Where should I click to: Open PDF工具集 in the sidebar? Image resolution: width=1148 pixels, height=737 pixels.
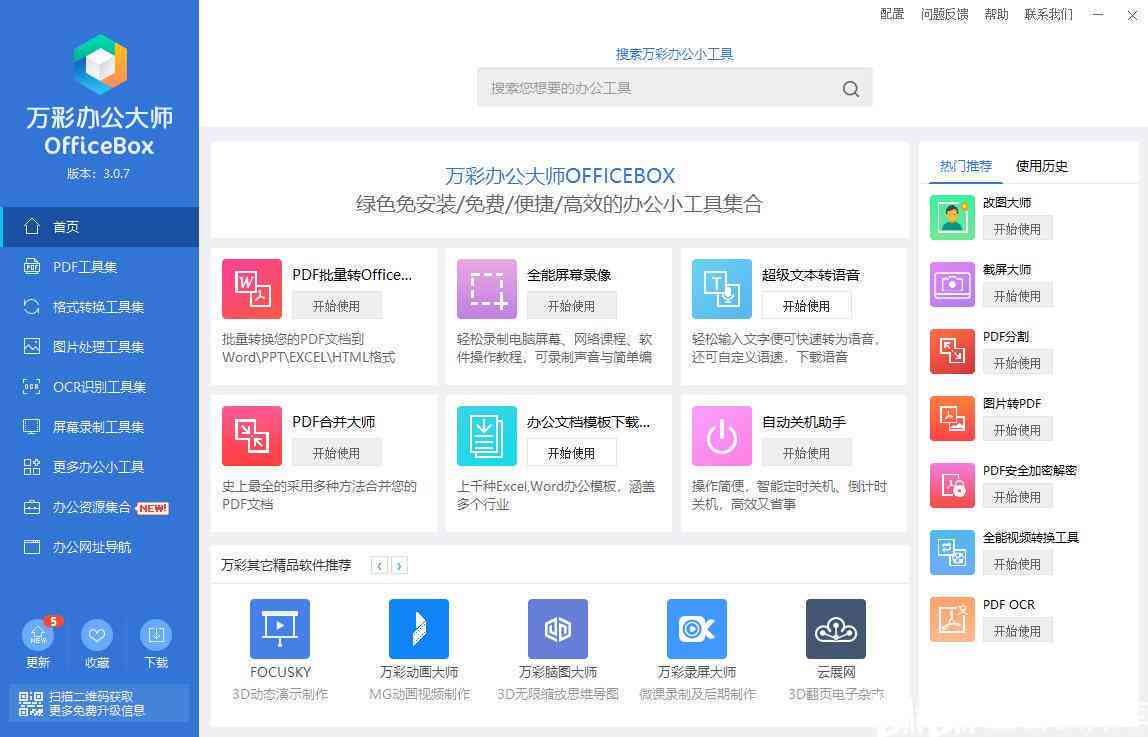point(100,267)
